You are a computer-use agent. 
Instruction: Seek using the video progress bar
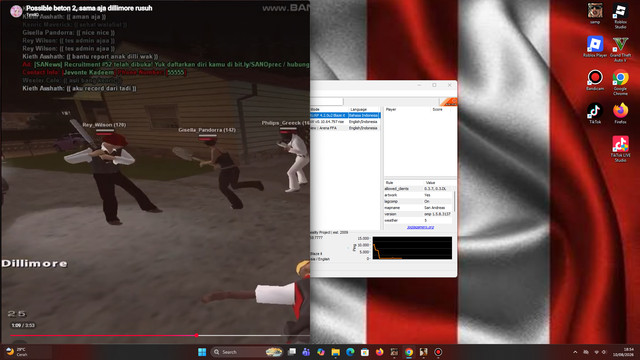tap(160, 336)
